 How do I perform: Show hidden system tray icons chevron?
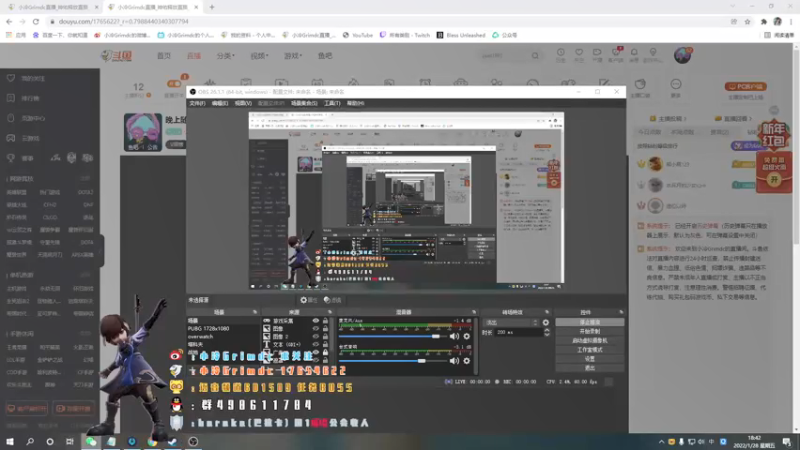(x=661, y=442)
